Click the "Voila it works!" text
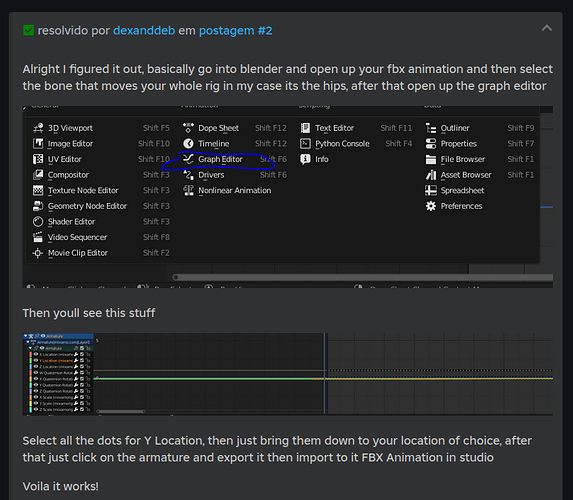Screen dimensions: 573x500 pyautogui.click(x=61, y=486)
